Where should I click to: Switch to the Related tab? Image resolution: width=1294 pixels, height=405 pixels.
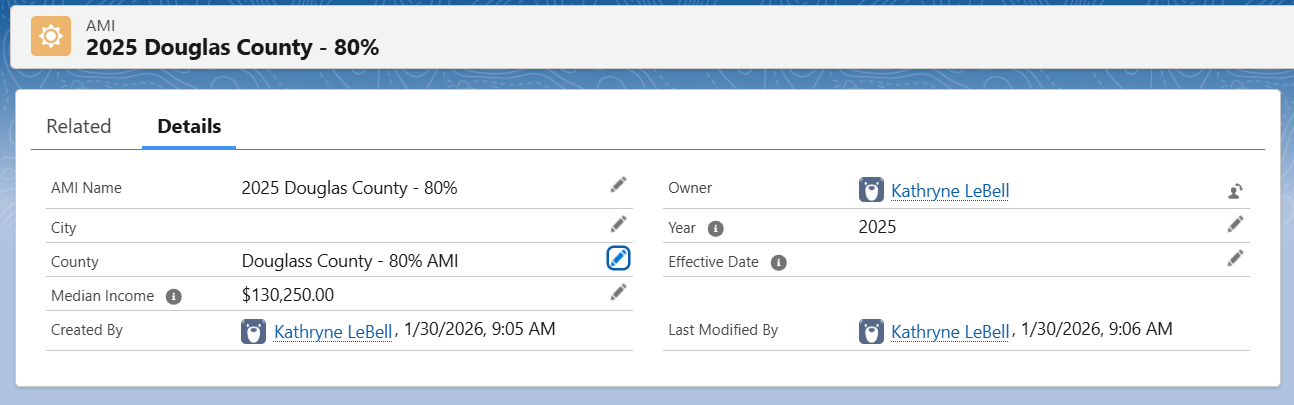79,127
